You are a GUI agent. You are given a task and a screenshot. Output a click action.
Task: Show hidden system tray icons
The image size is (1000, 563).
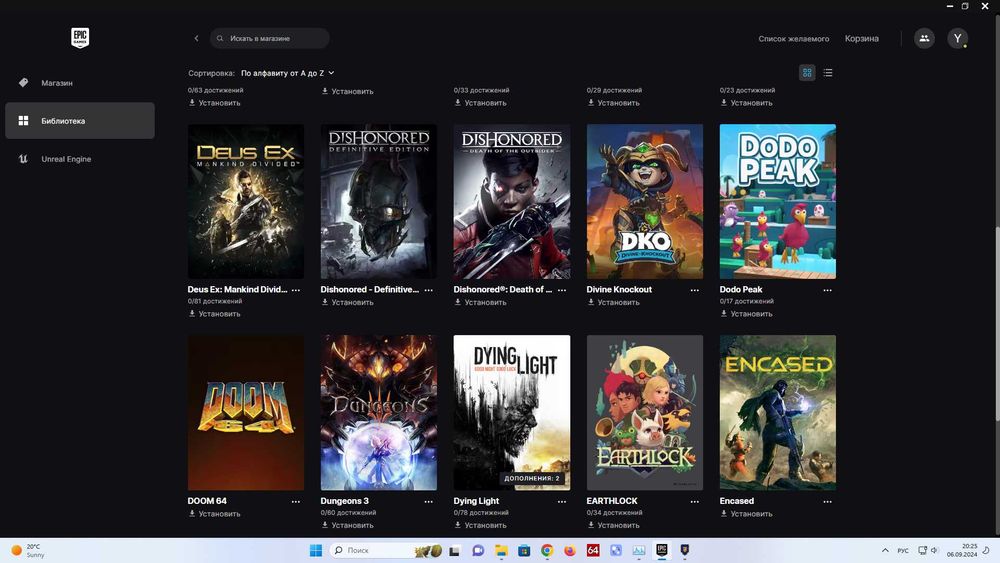point(885,550)
